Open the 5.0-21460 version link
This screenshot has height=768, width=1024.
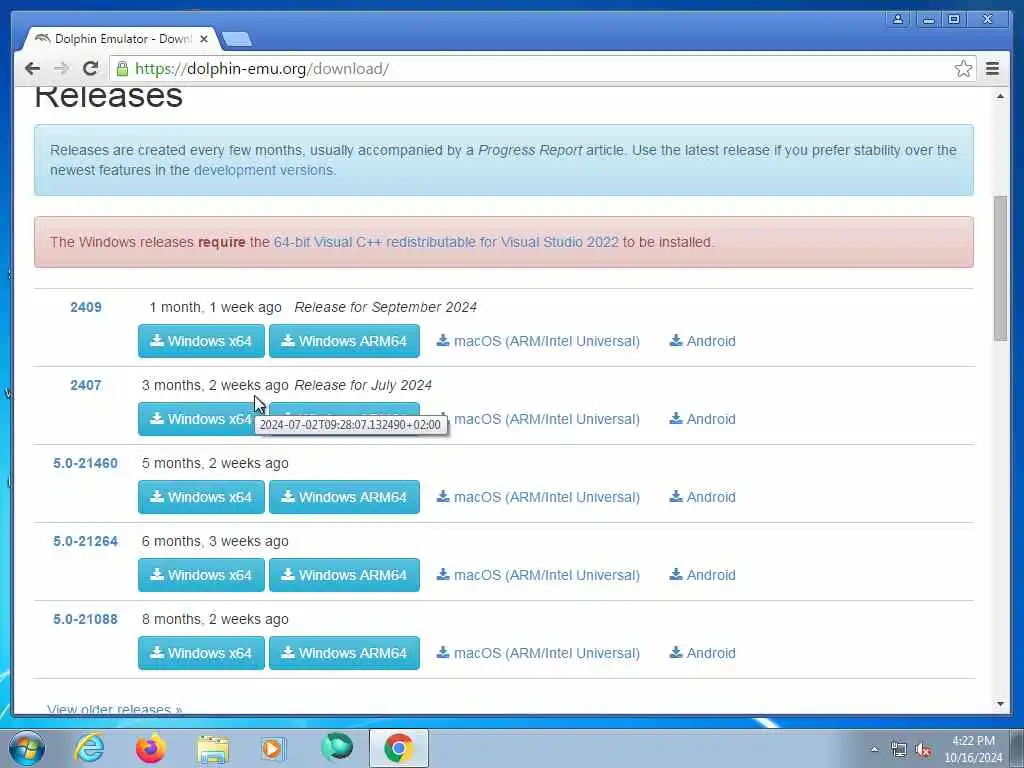tap(86, 464)
